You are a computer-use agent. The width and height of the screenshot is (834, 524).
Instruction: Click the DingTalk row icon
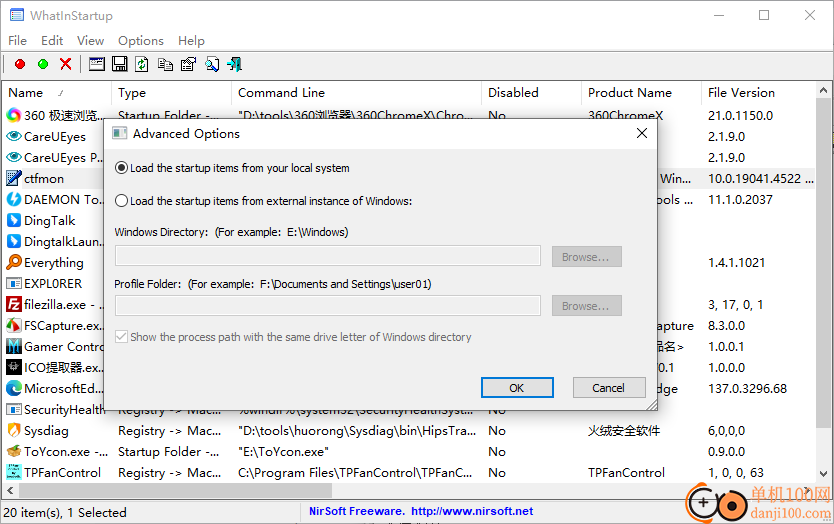pos(14,220)
